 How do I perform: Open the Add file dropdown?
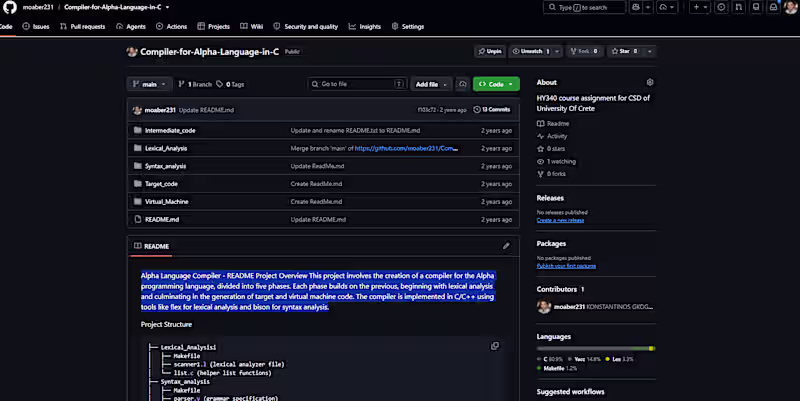tap(431, 84)
